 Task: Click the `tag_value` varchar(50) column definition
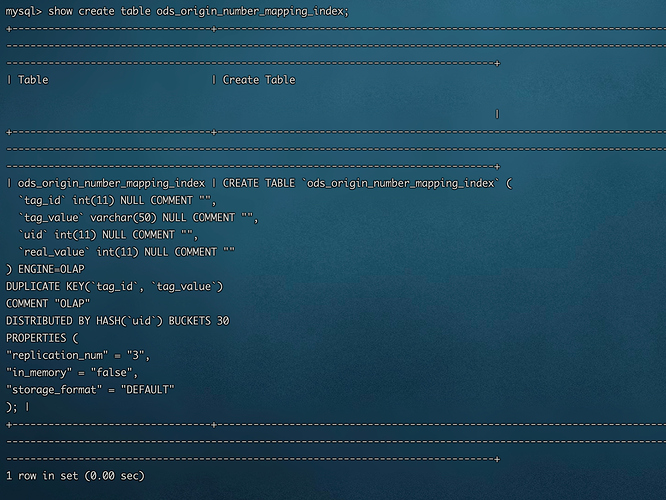pyautogui.click(x=139, y=218)
